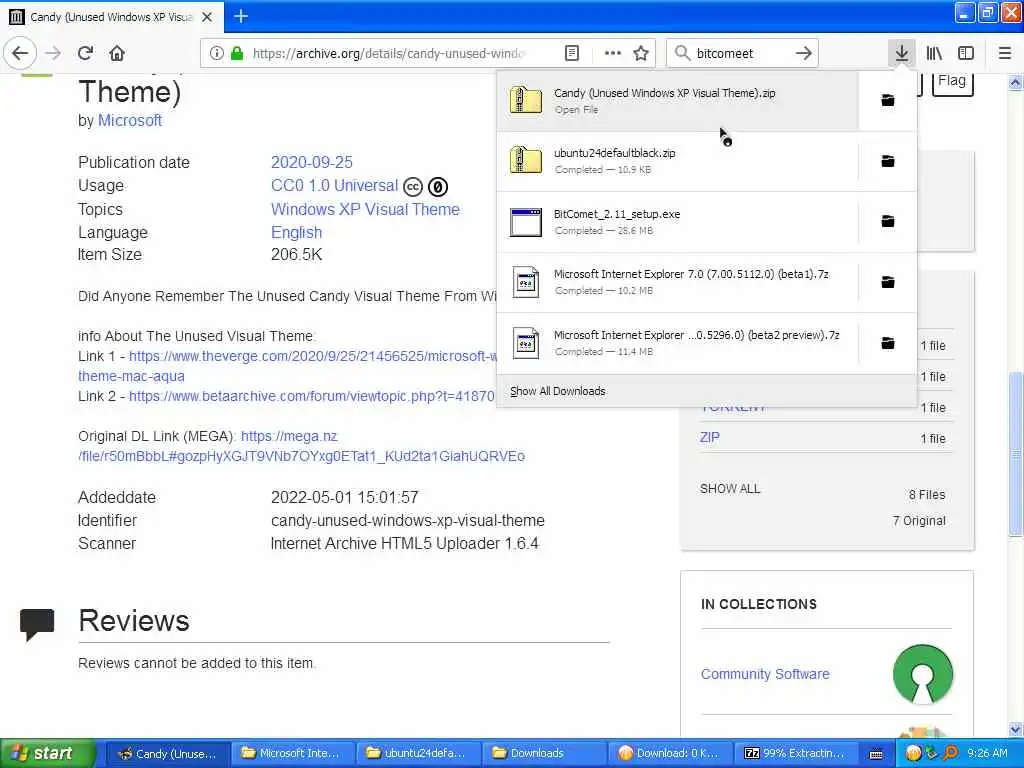Follow the 2020-09-25 publication date link
Viewport: 1024px width, 768px height.
[x=312, y=162]
